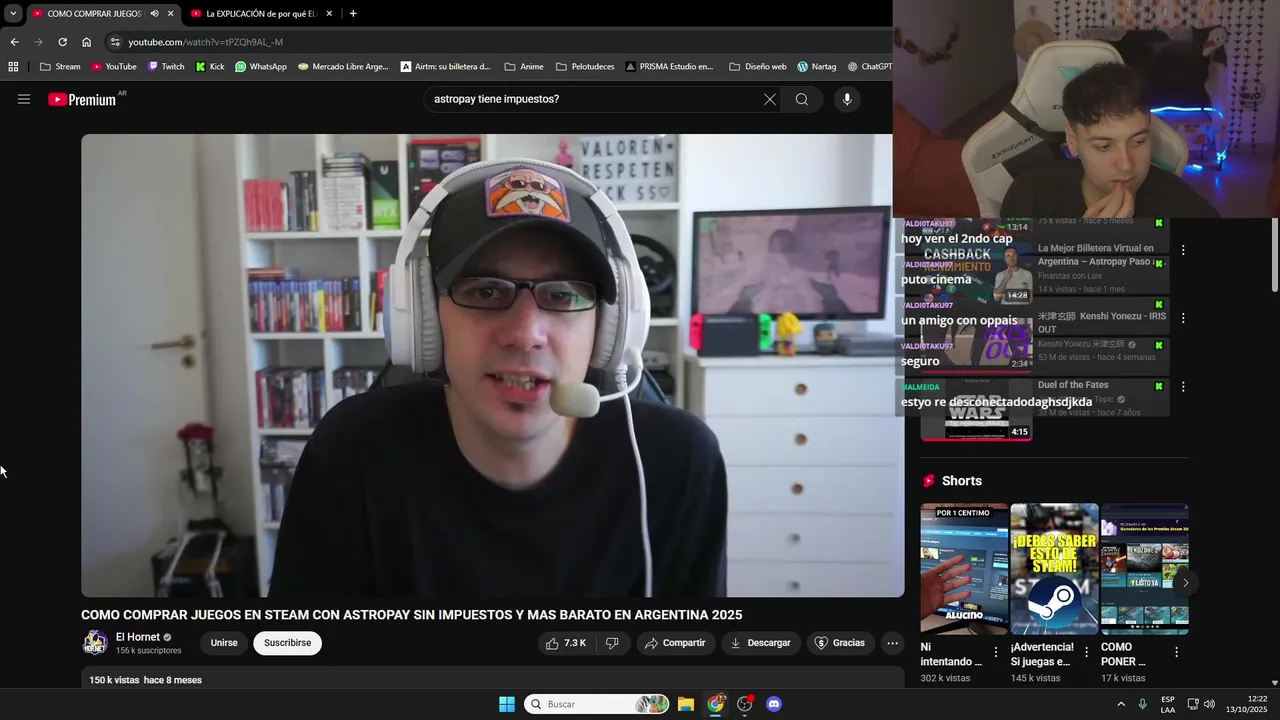Open options for short '¡Advertencia!'
The image size is (1280, 720).
click(x=1086, y=652)
